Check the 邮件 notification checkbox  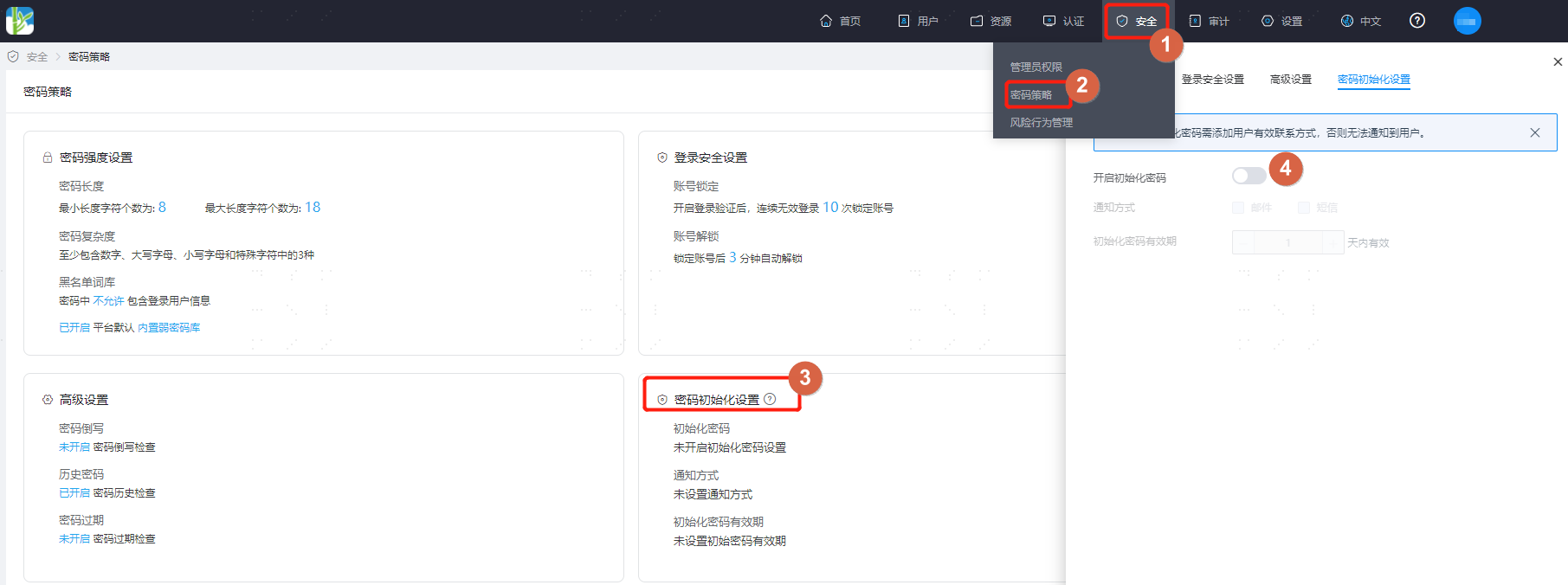click(x=1238, y=208)
